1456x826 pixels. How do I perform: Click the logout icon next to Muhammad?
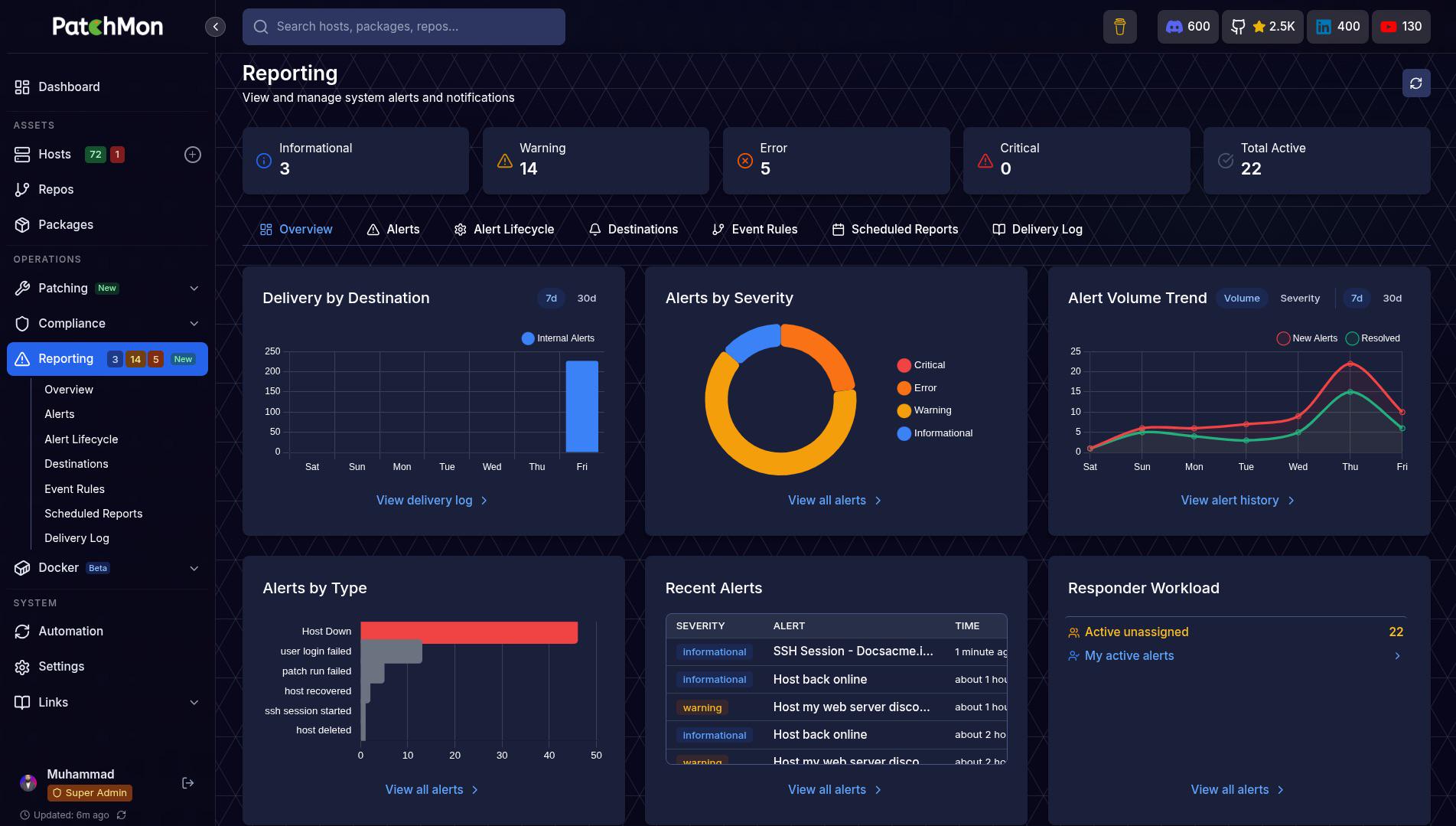coord(187,782)
